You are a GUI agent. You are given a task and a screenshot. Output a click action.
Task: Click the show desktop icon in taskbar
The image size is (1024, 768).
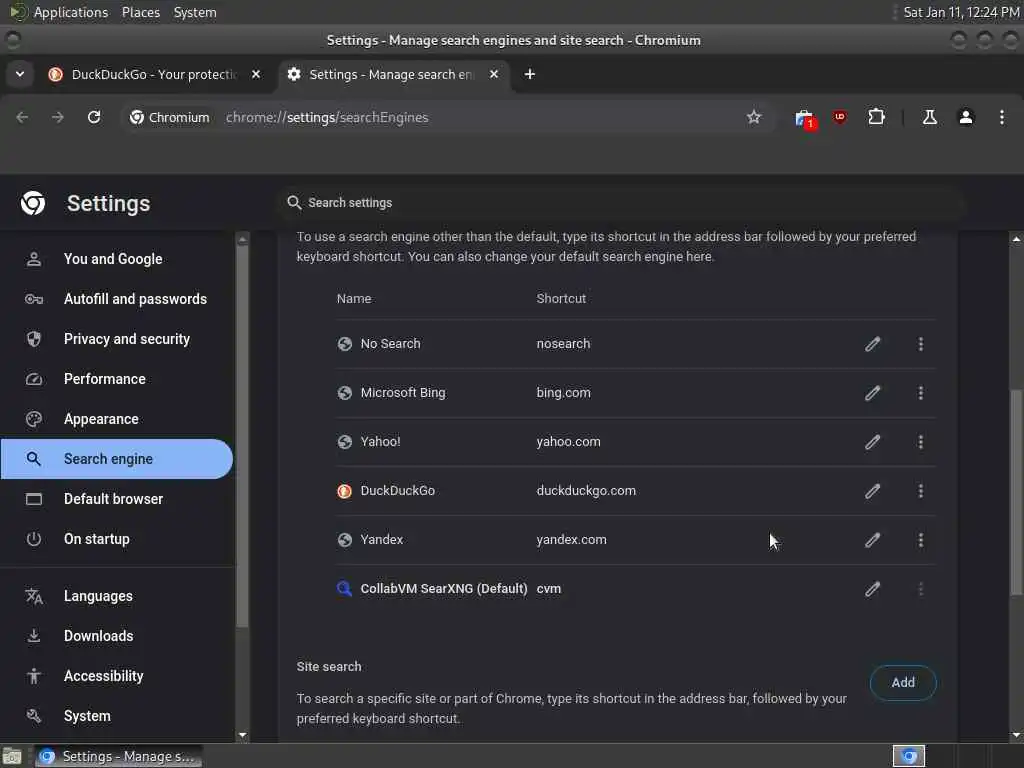(x=12, y=756)
